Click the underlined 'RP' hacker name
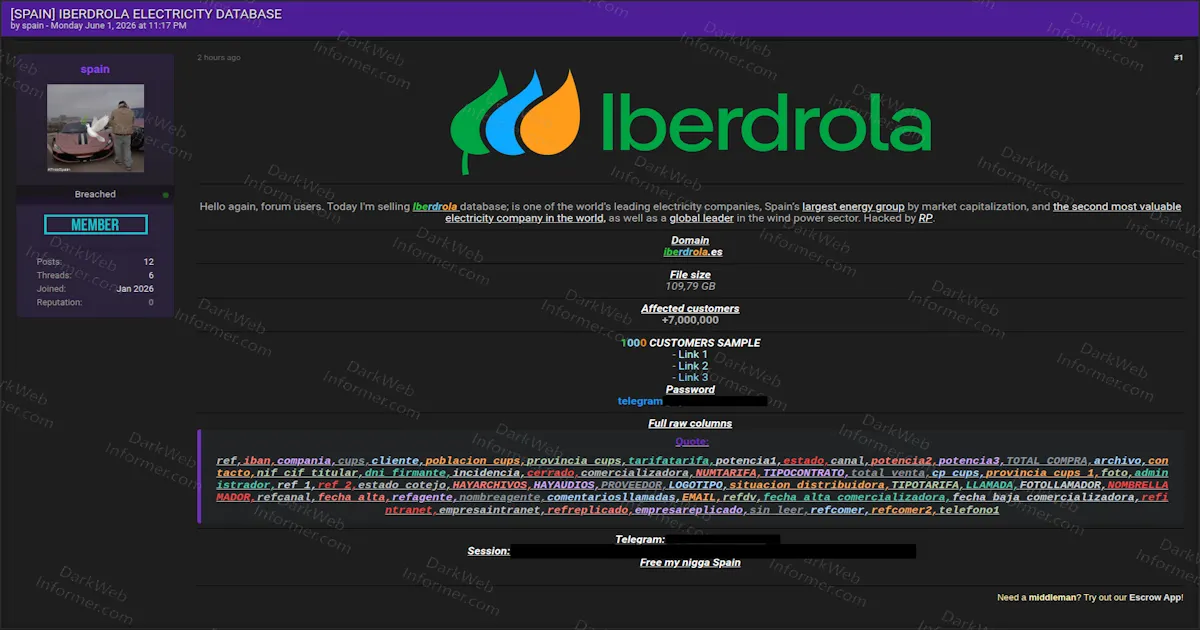 (925, 218)
